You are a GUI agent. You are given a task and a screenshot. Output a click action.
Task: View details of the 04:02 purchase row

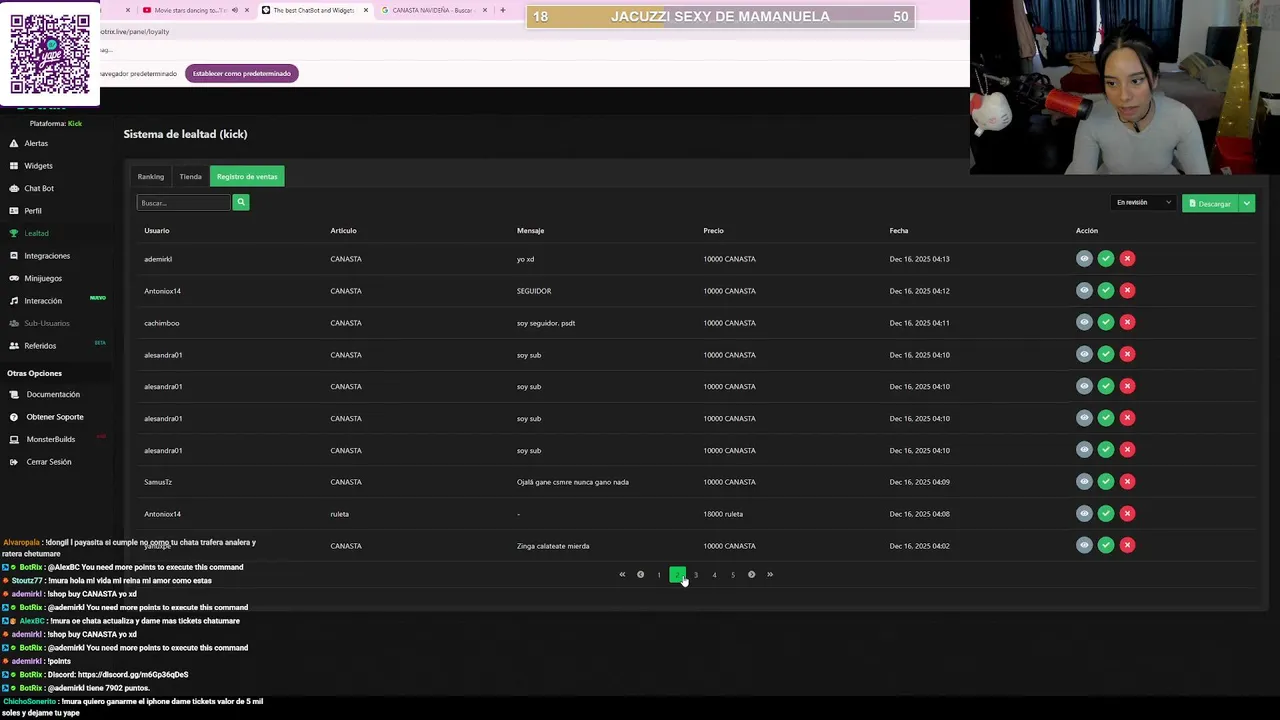(x=1084, y=545)
